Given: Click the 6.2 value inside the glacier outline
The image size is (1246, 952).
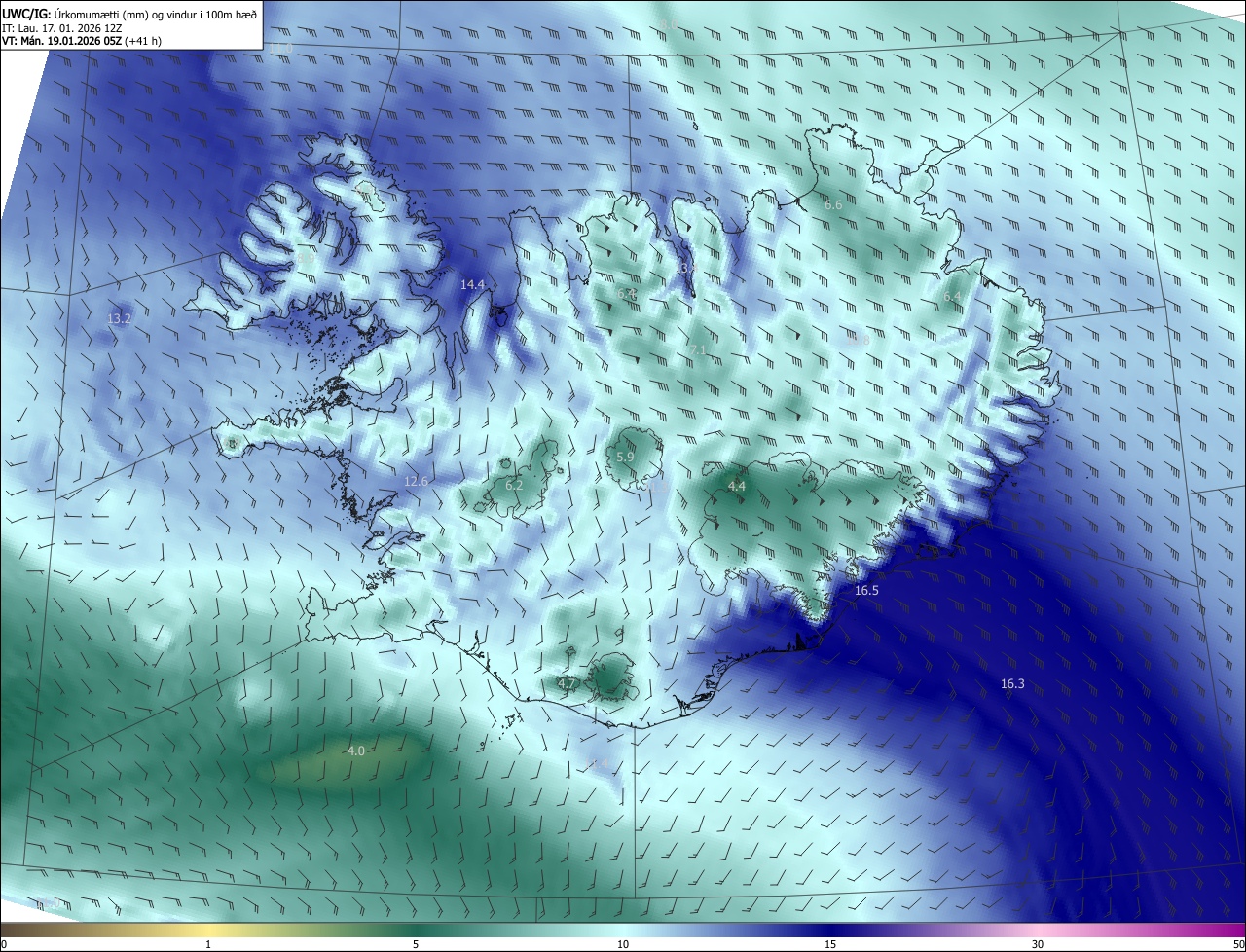Looking at the screenshot, I should [514, 485].
